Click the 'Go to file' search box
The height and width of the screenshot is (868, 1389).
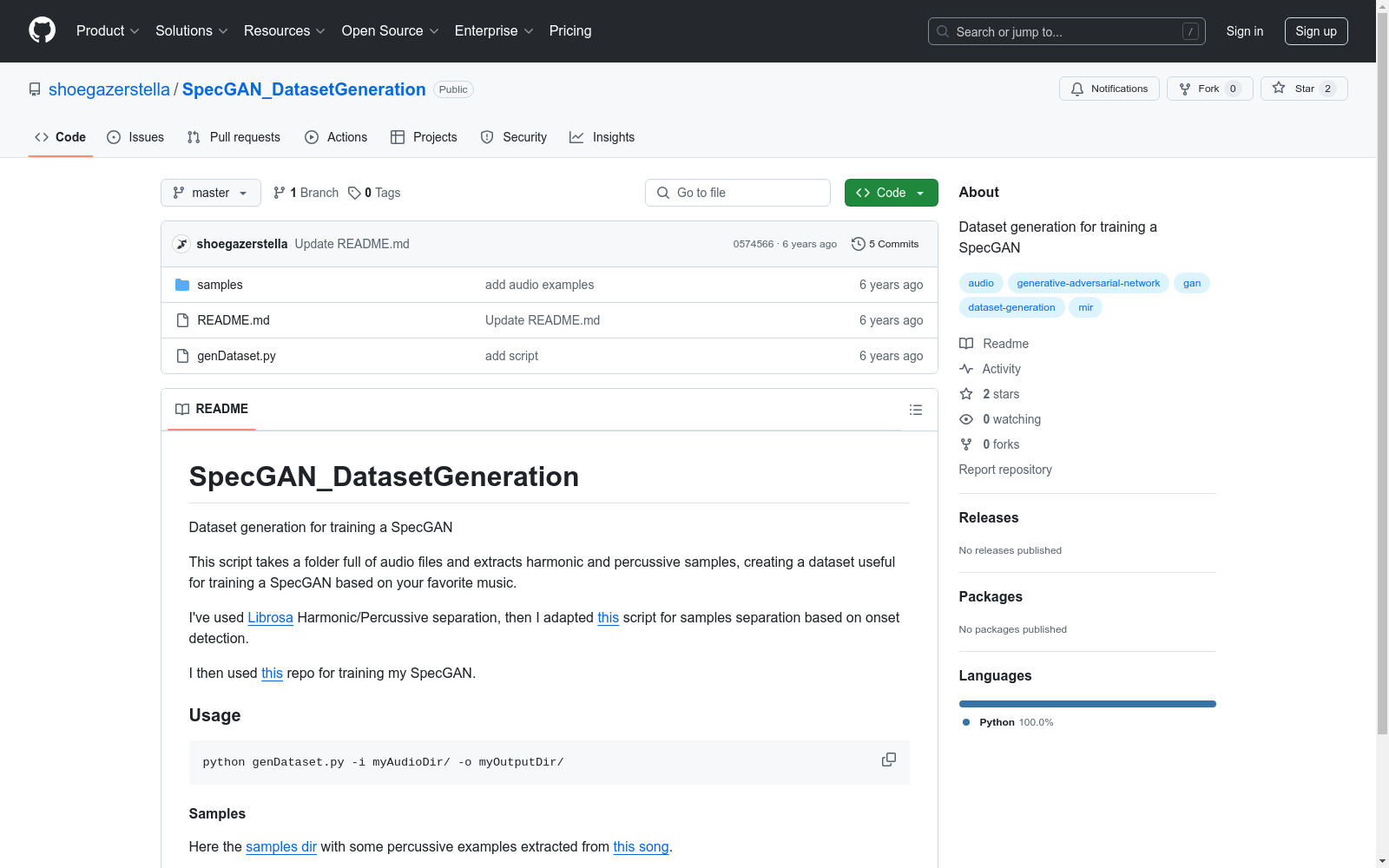click(x=738, y=193)
